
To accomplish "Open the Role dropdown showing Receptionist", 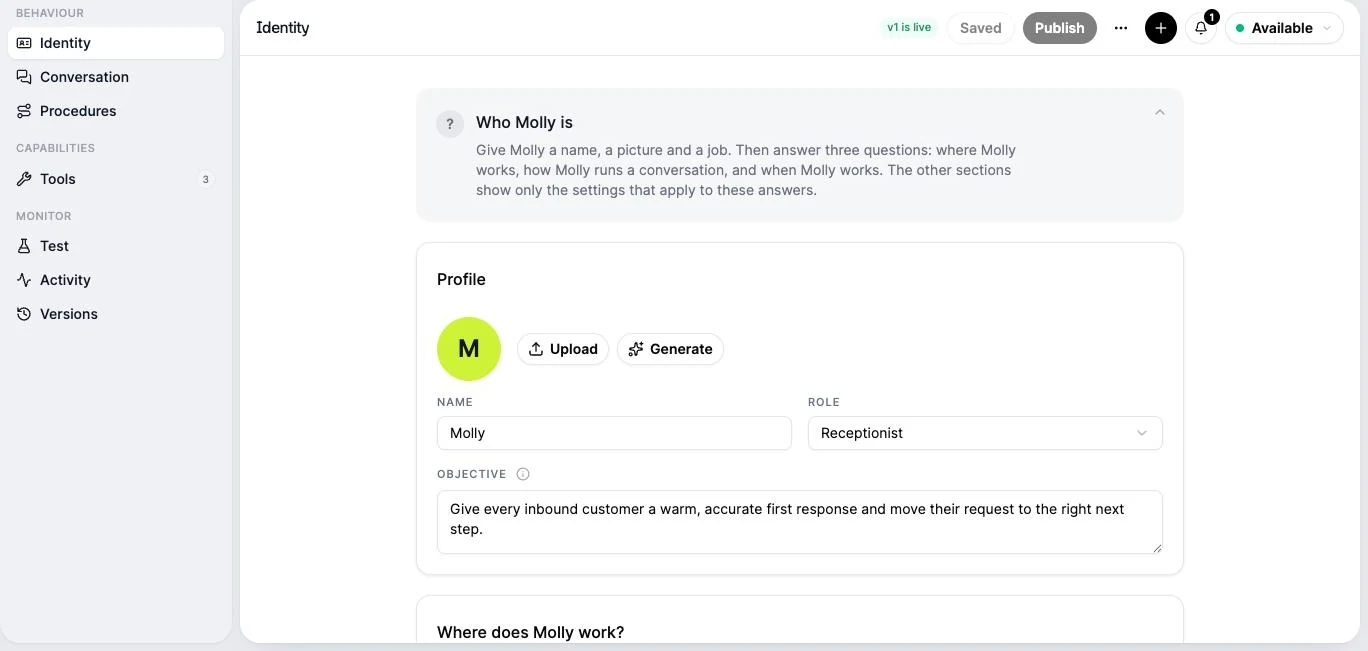I will 985,433.
